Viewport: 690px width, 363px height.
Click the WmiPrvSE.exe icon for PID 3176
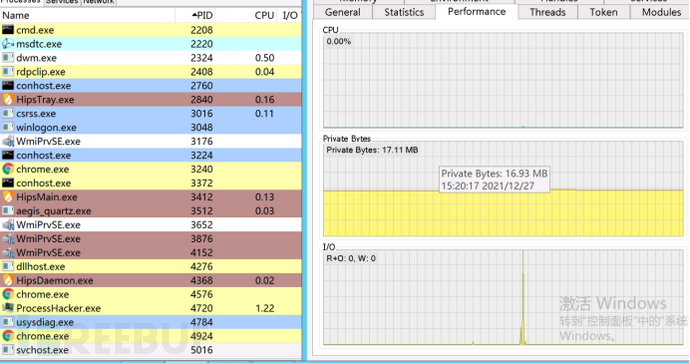(7, 141)
